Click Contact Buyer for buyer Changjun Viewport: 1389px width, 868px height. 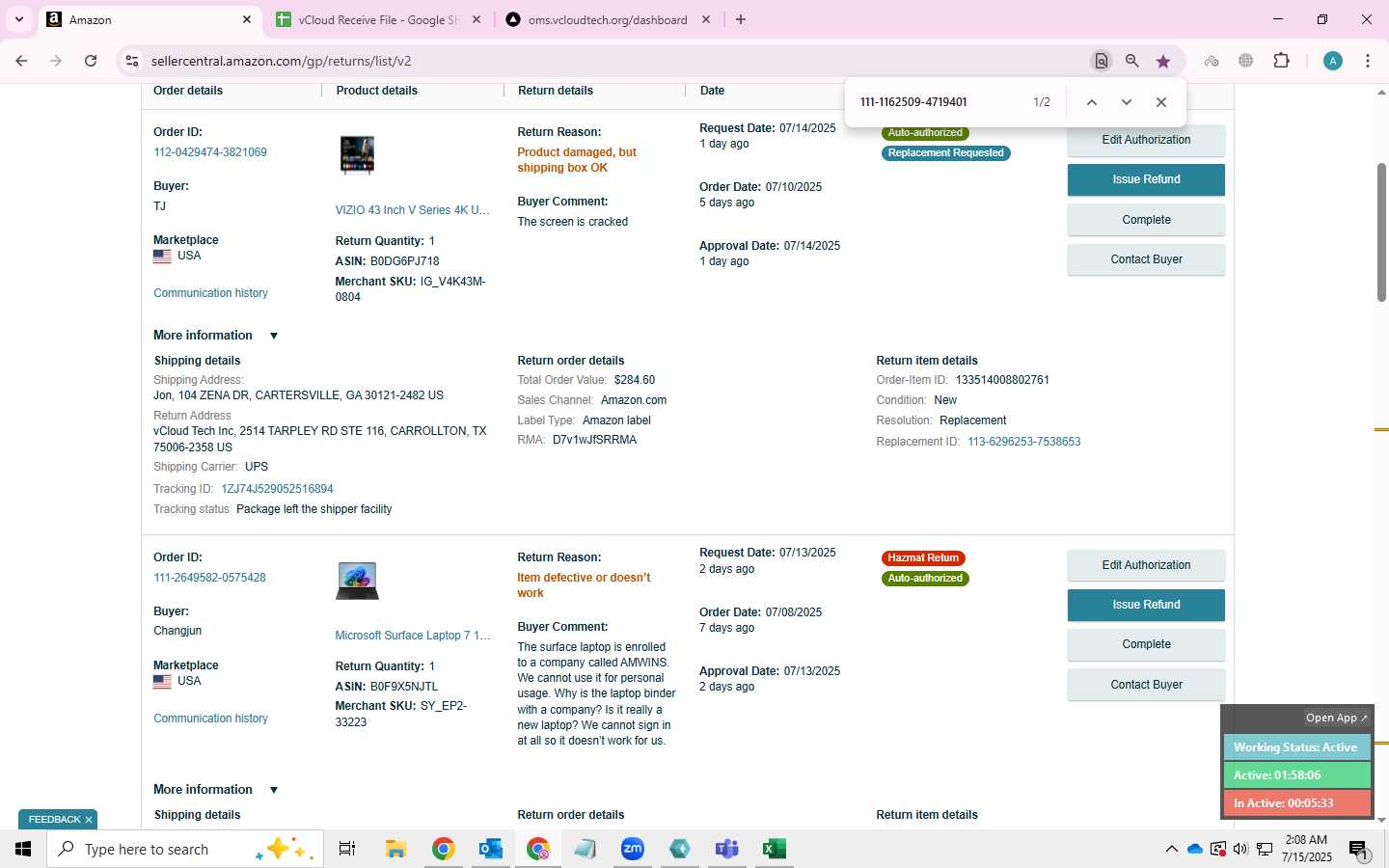coord(1146,685)
